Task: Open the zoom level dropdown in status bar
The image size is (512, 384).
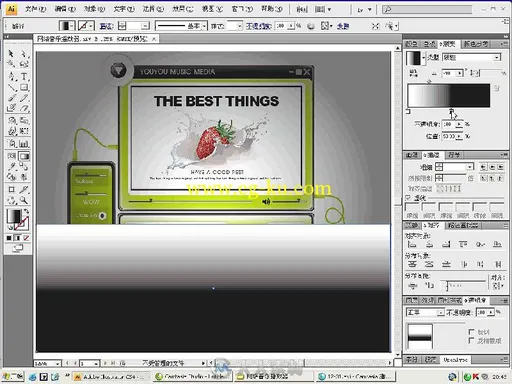Action: [x=57, y=363]
